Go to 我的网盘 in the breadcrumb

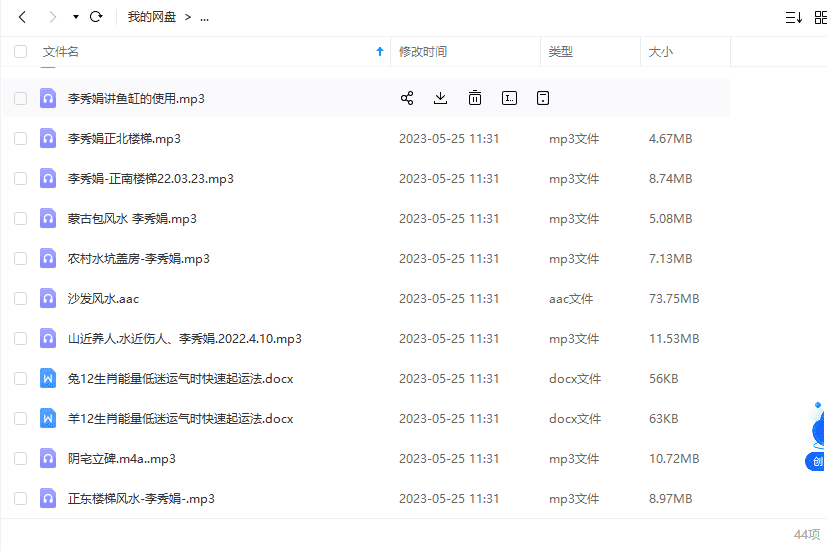pos(151,17)
